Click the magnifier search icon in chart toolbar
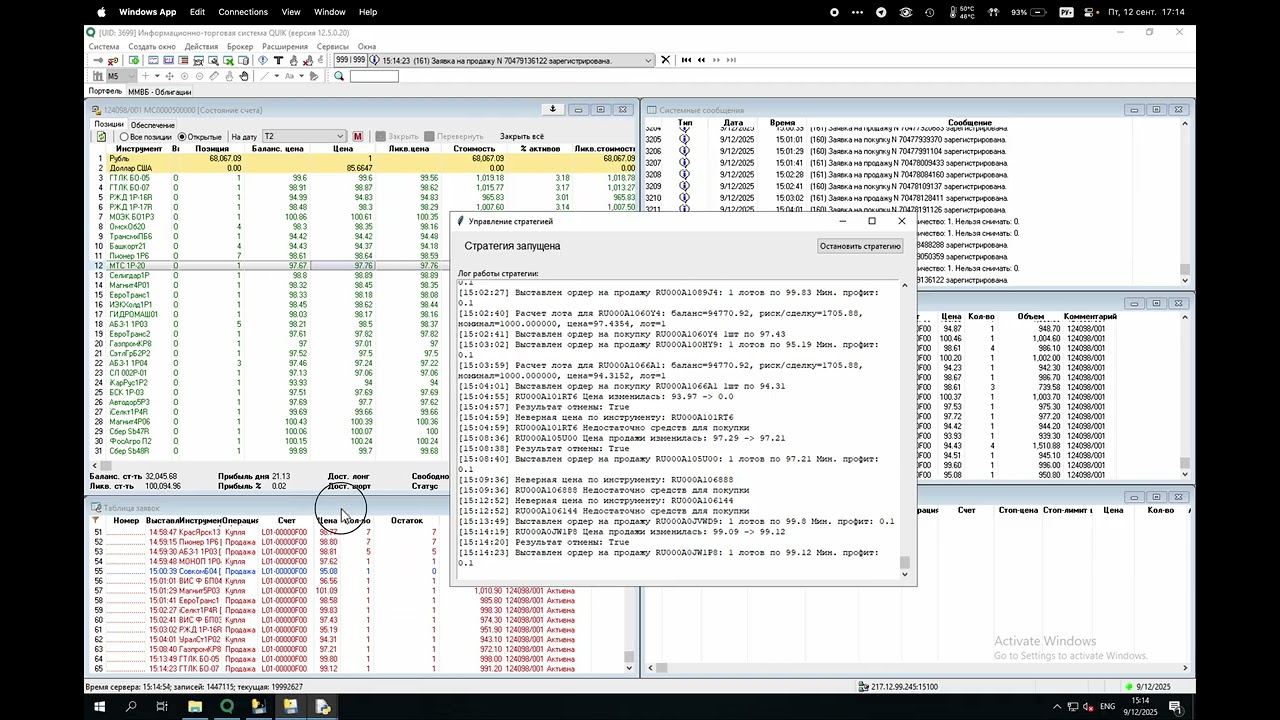 click(x=339, y=76)
